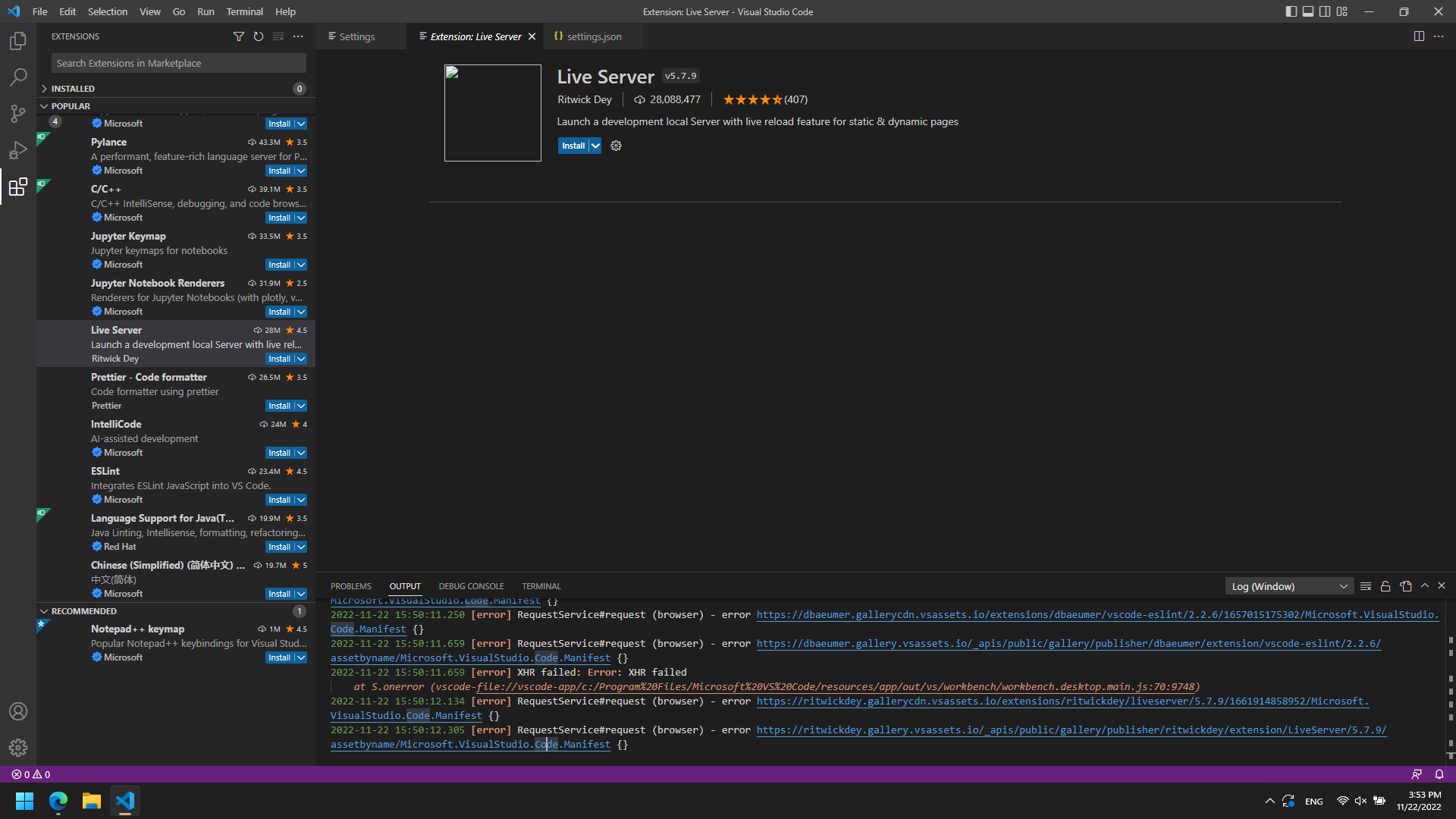This screenshot has height=819, width=1456.
Task: Open the Accounts icon above settings gear
Action: (x=18, y=711)
